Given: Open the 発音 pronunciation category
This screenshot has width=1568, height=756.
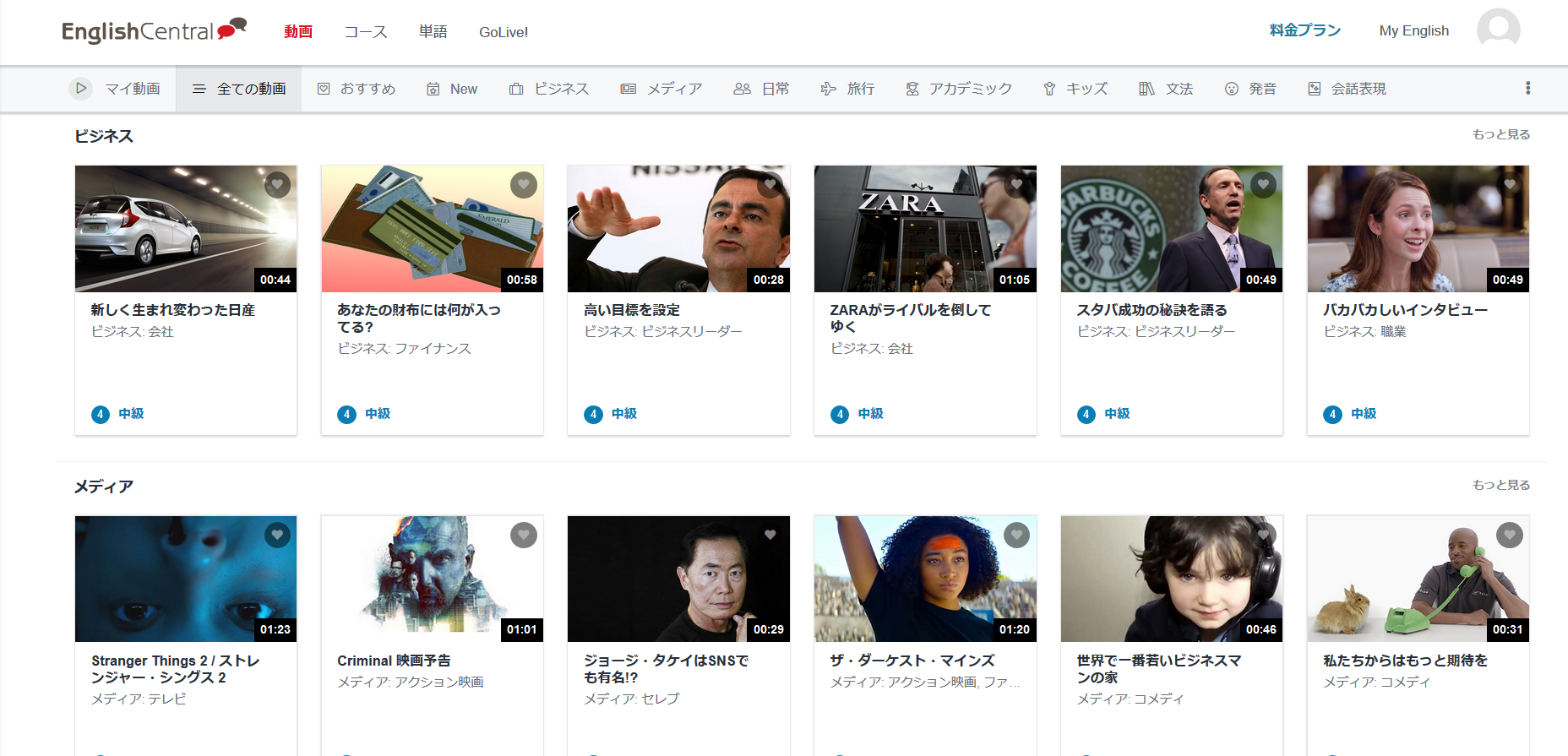Looking at the screenshot, I should coord(1232,89).
